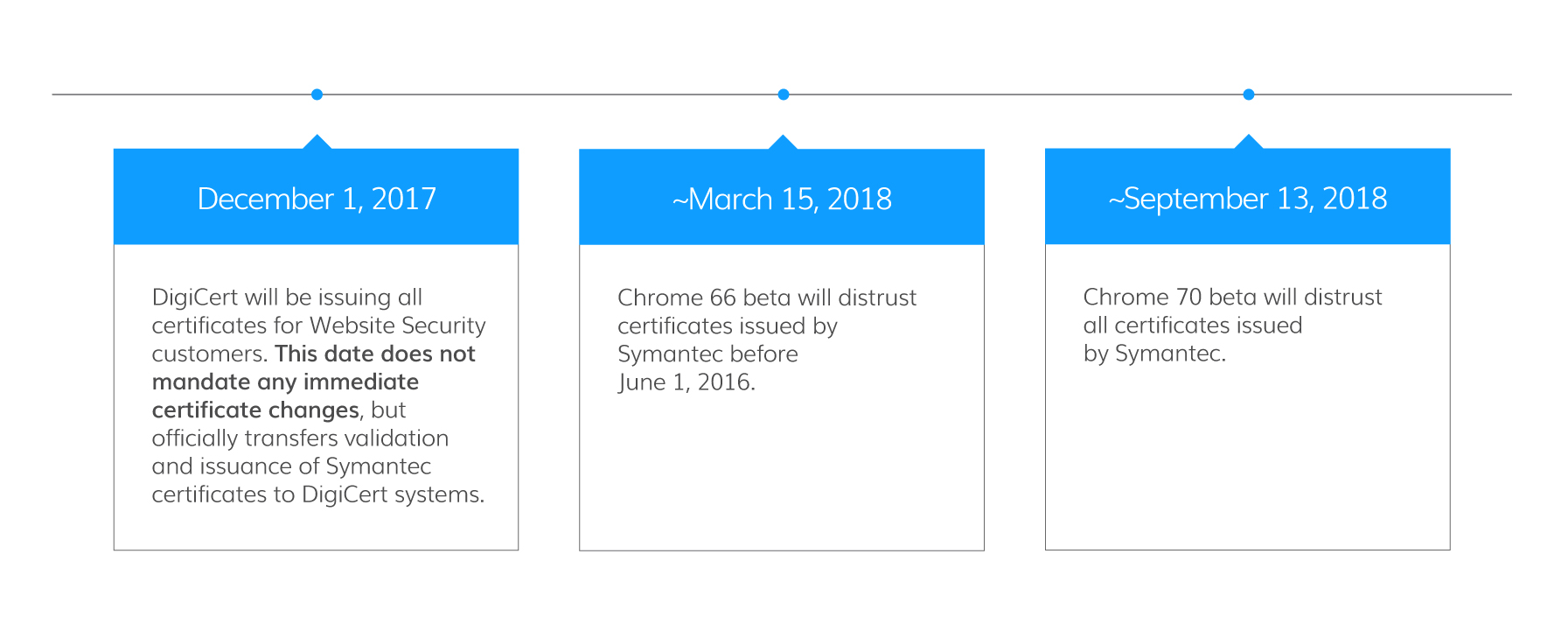Screen dimensions: 1568x631
Task: Click the "by Symantec." line in September card
Action: tap(1154, 354)
